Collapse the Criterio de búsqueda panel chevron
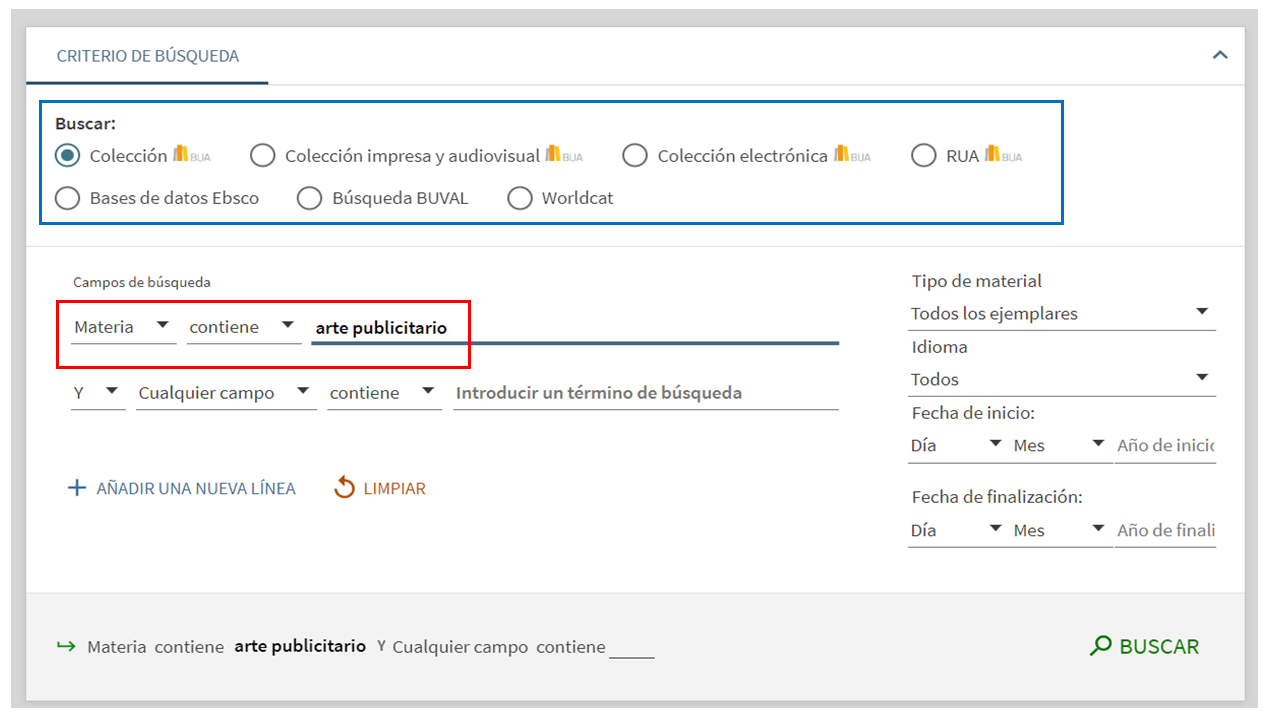Screen dimensions: 1280x720 click(x=1220, y=55)
